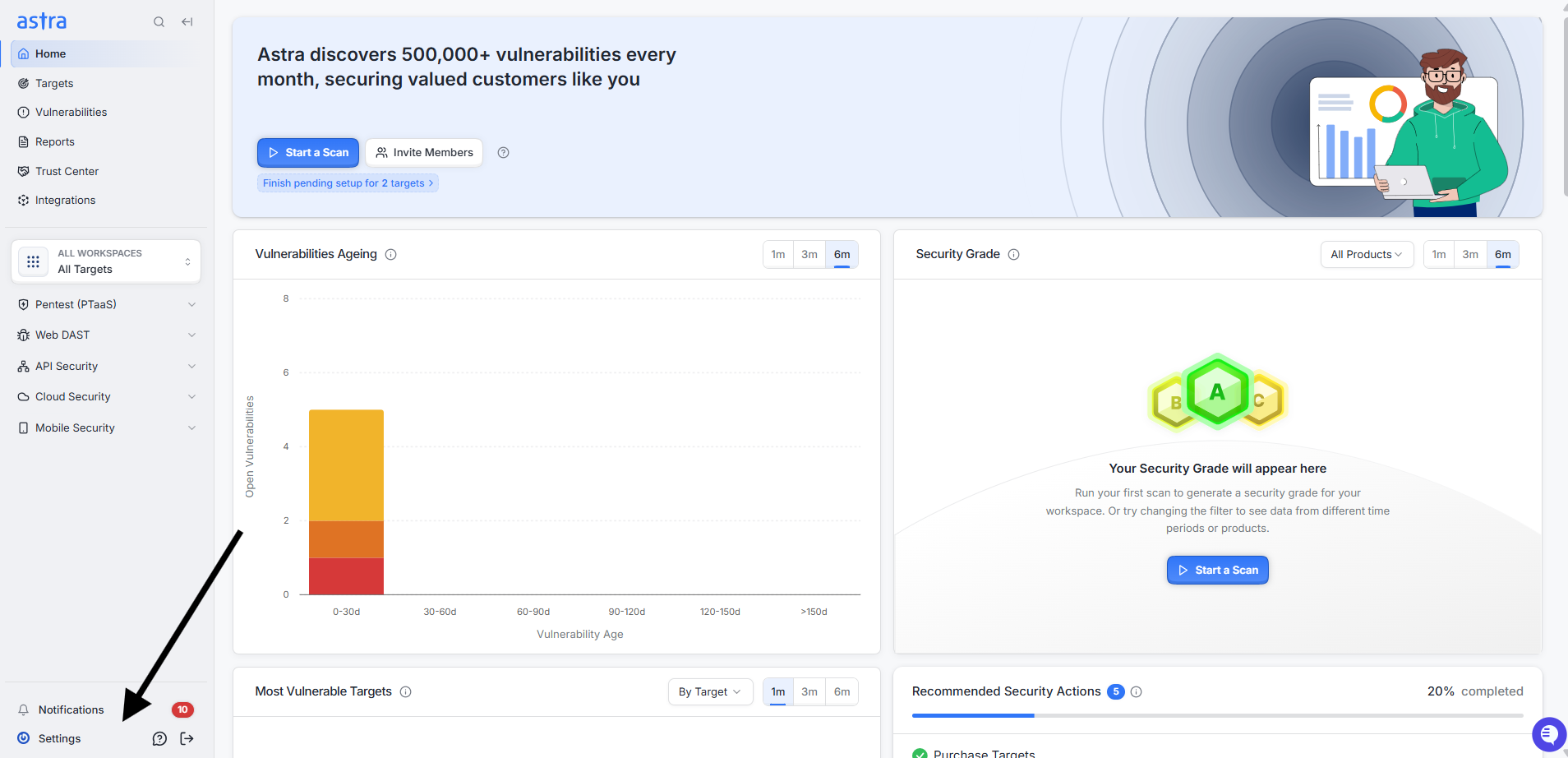This screenshot has width=1568, height=758.
Task: Set Vulnerabilities Ageing range to 6m
Action: point(842,255)
